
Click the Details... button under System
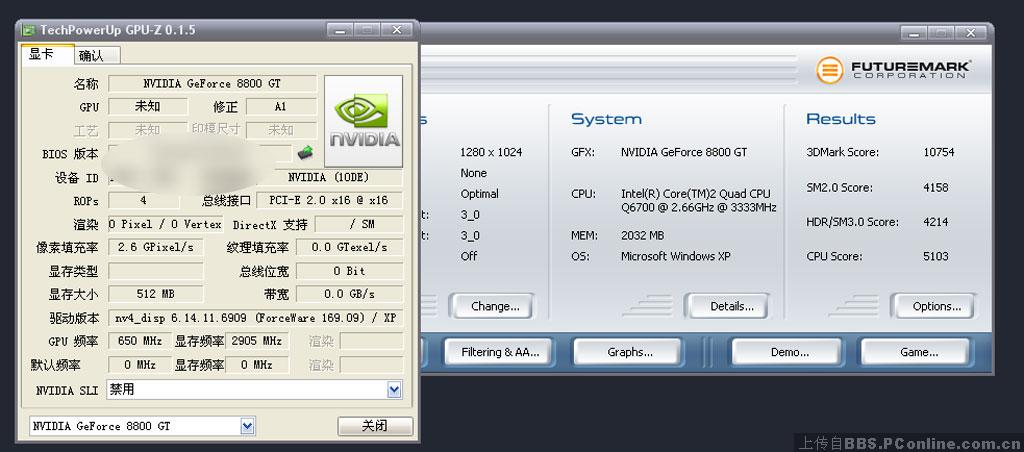(x=726, y=306)
